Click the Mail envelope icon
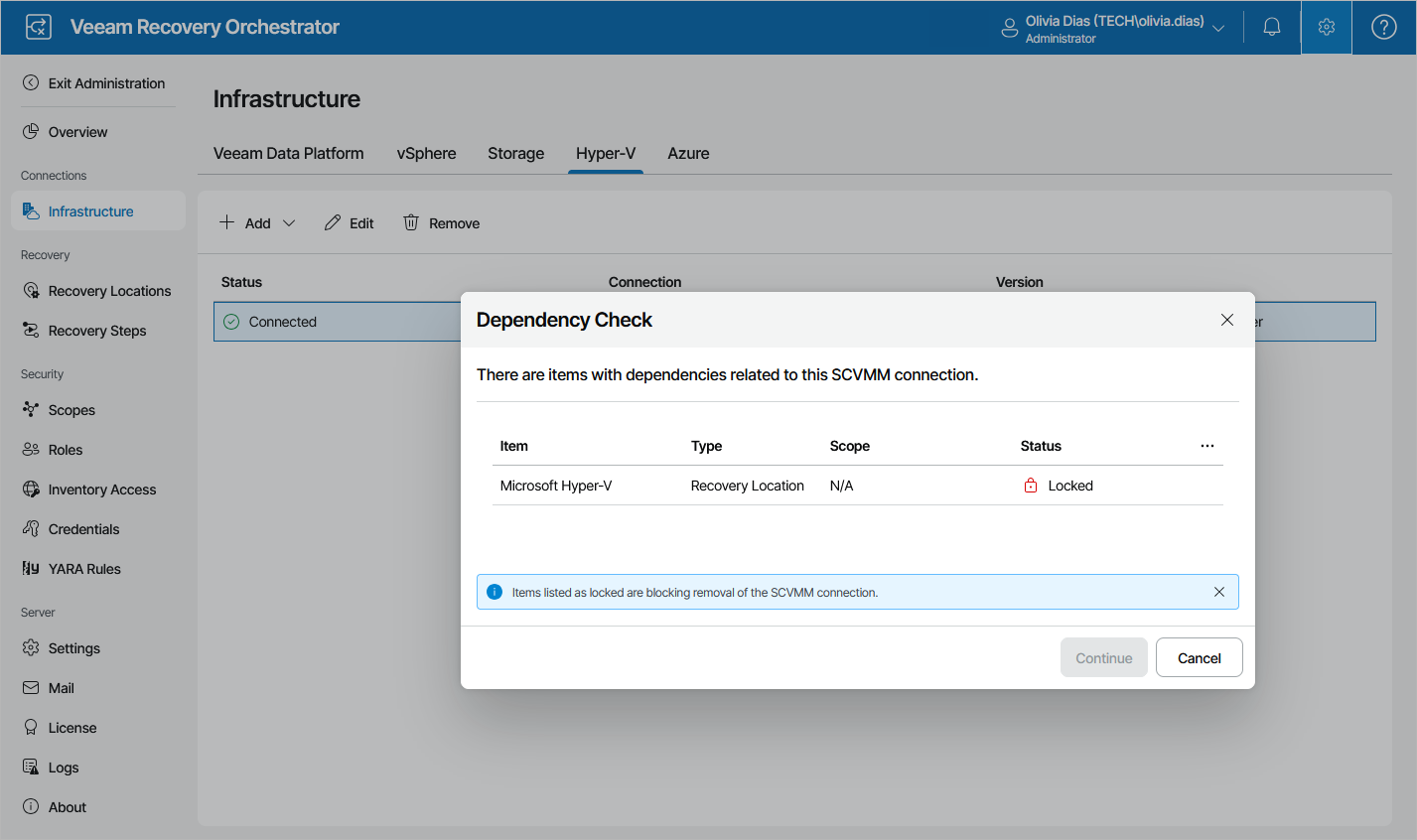 coord(31,688)
